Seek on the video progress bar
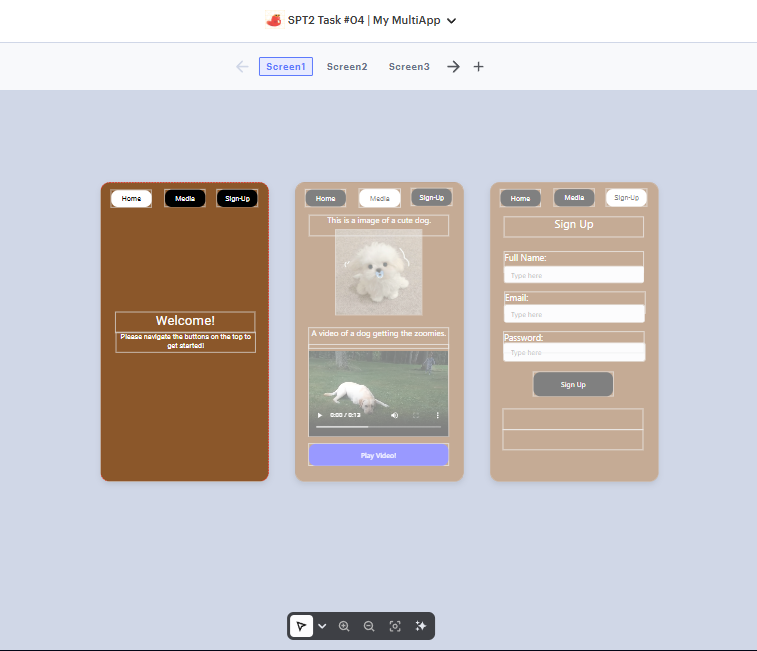Viewport: 757px width, 651px height. tap(378, 427)
